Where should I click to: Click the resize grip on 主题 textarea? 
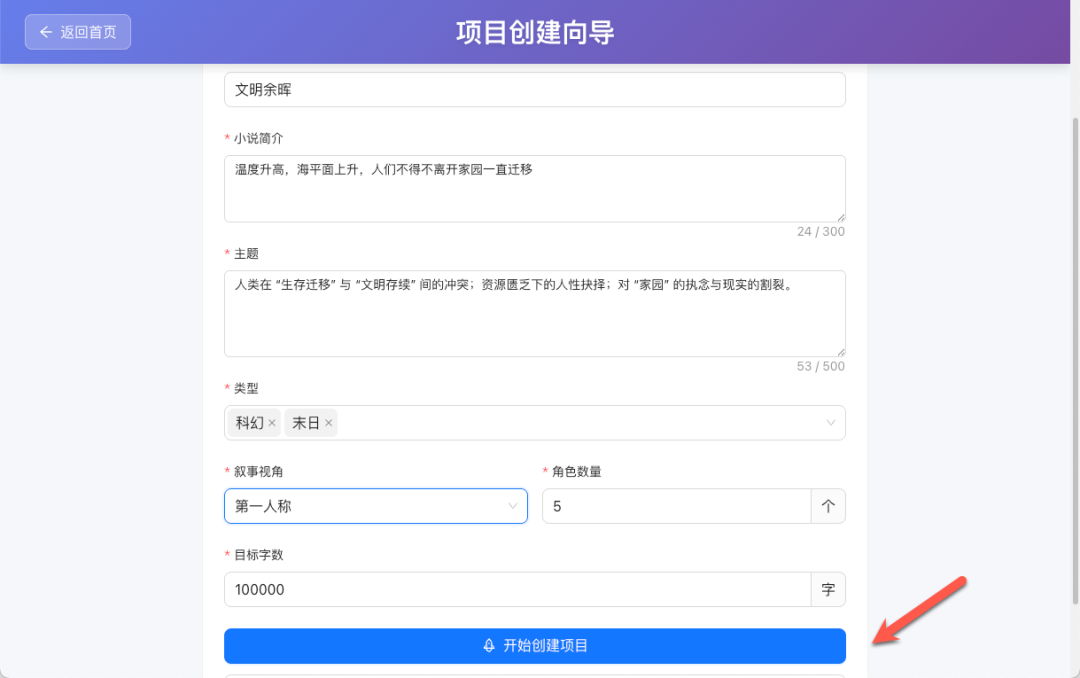pyautogui.click(x=840, y=352)
